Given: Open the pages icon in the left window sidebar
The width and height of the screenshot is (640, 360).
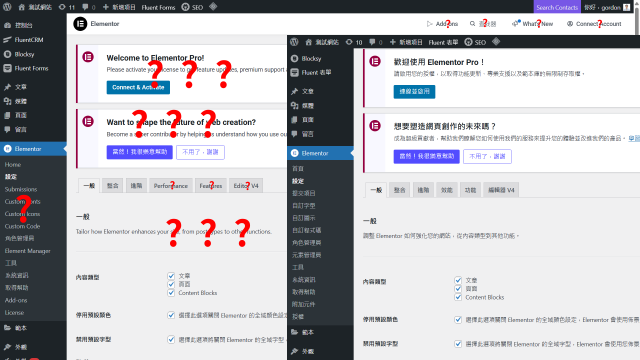Looking at the screenshot, I should coord(7,116).
